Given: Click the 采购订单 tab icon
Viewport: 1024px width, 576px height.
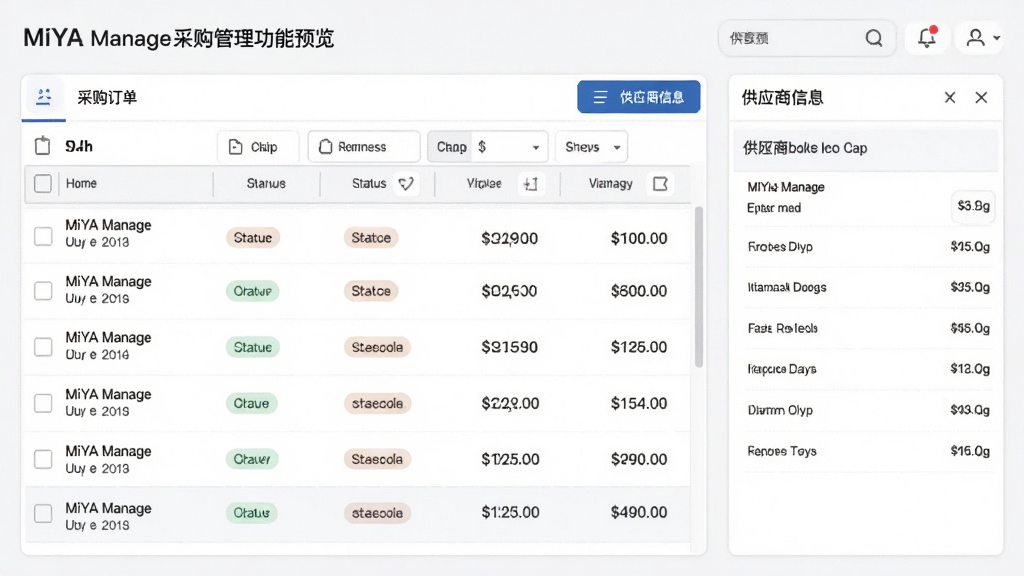Looking at the screenshot, I should [44, 97].
